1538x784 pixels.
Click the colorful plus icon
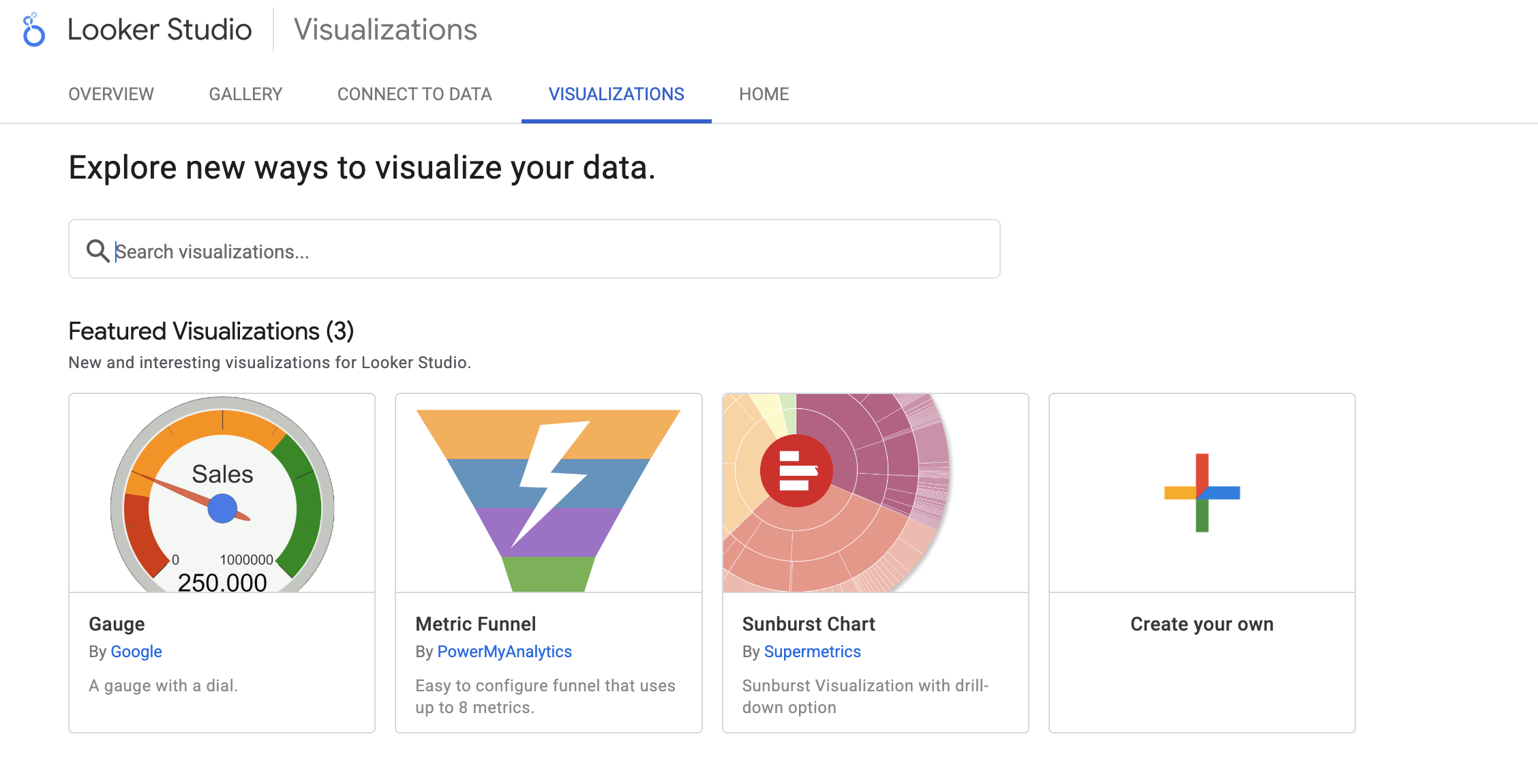tap(1202, 493)
